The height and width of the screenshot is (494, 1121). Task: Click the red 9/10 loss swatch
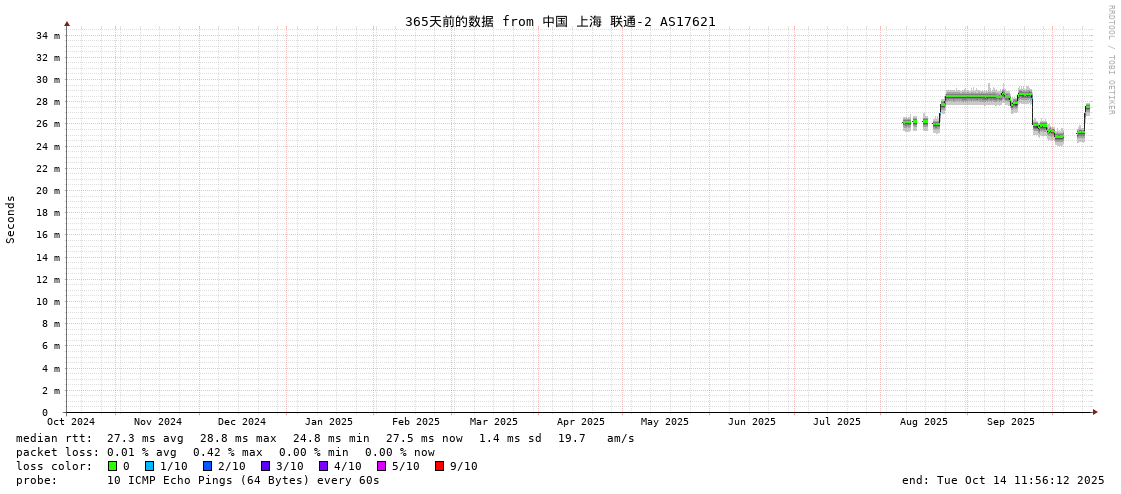[x=439, y=466]
